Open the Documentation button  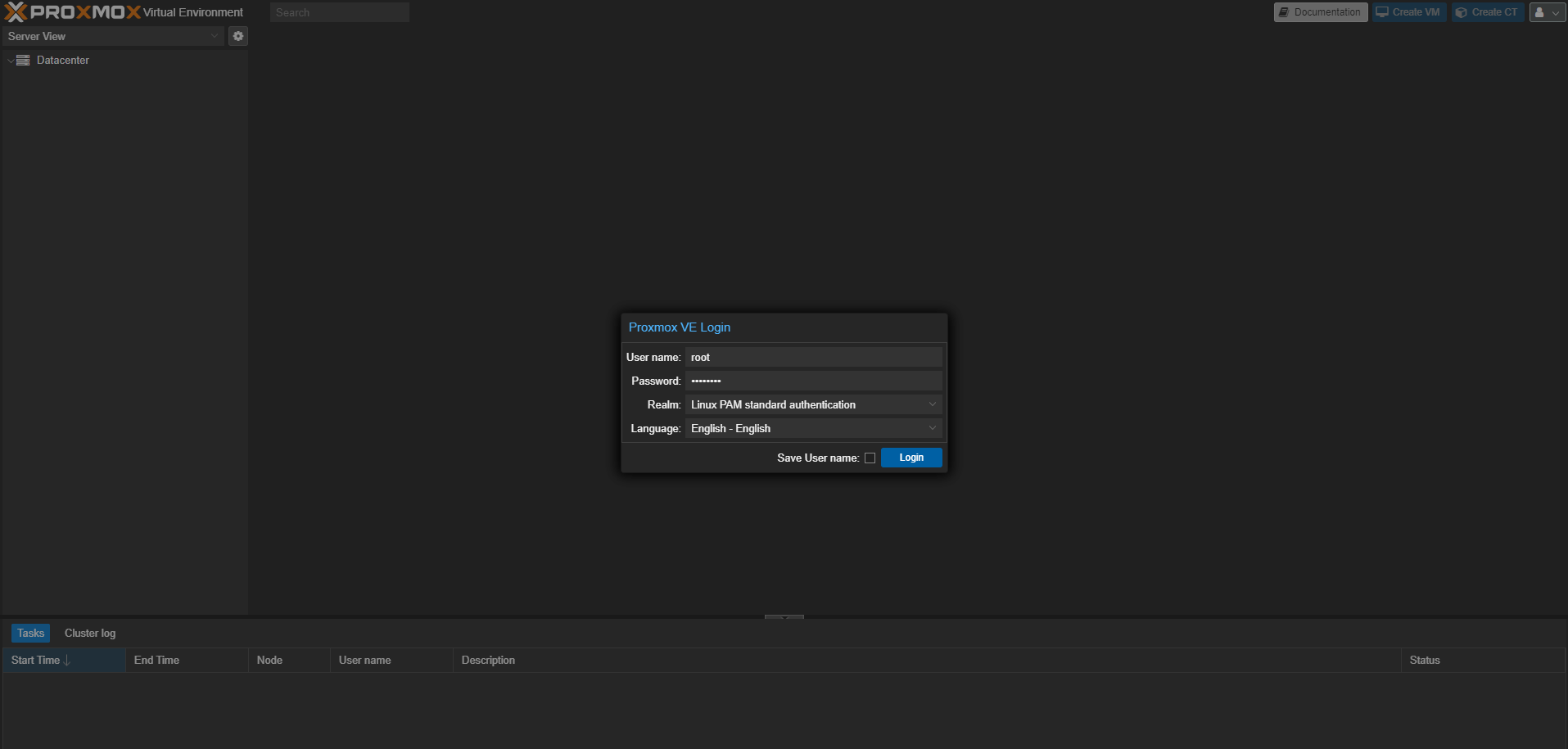pyautogui.click(x=1321, y=12)
